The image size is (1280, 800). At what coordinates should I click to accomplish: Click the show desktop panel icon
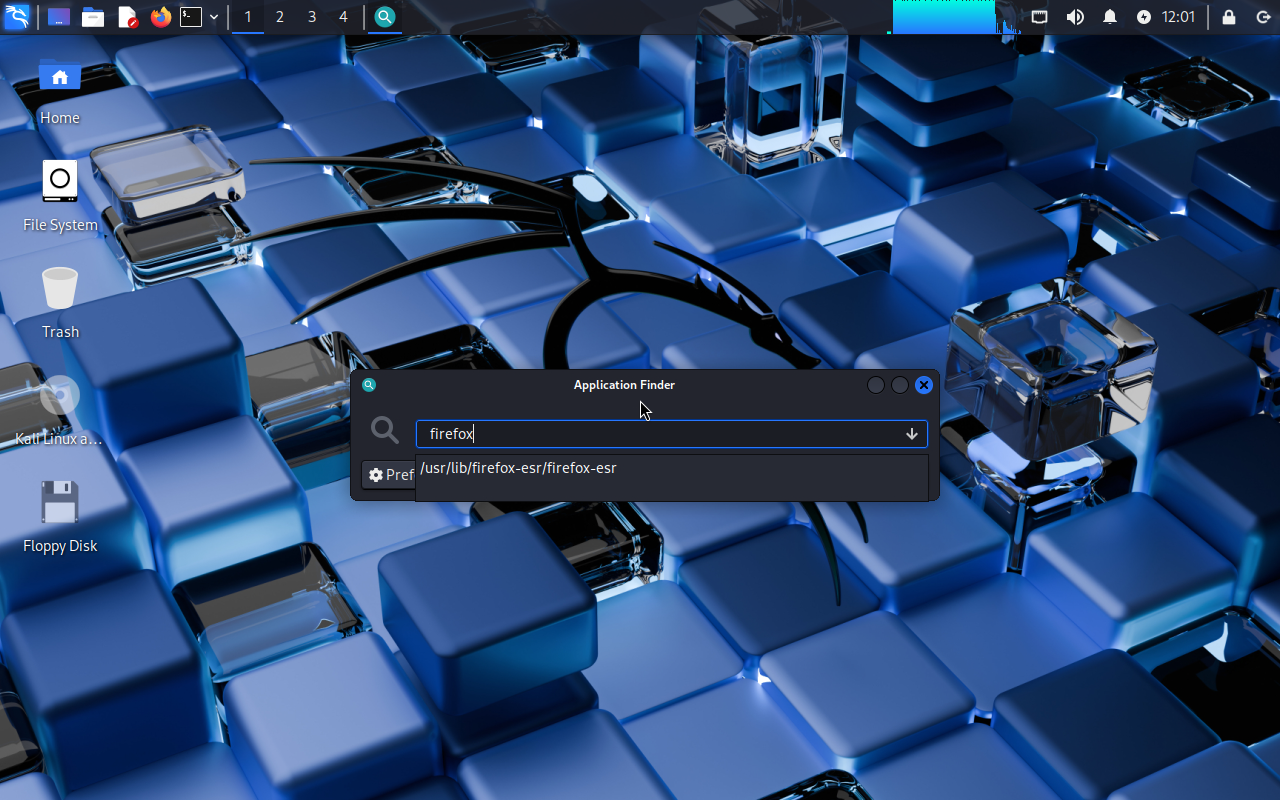59,17
